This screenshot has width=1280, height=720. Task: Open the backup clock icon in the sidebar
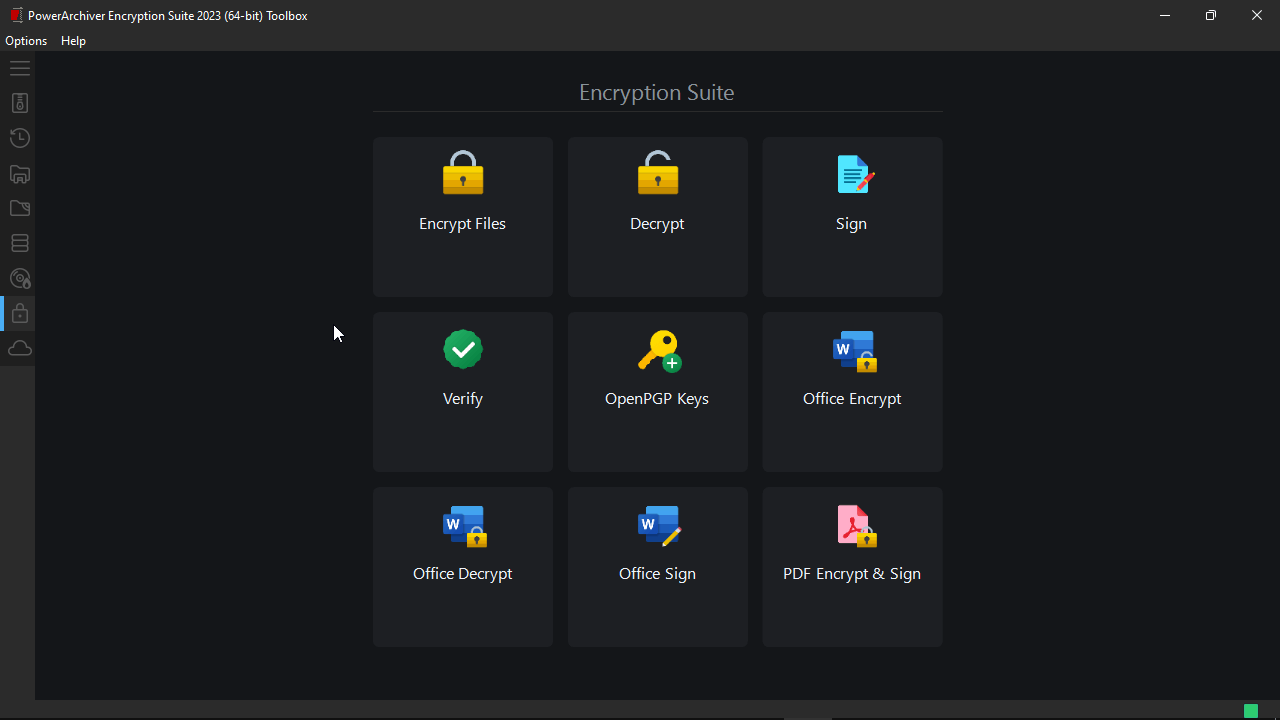coord(20,138)
